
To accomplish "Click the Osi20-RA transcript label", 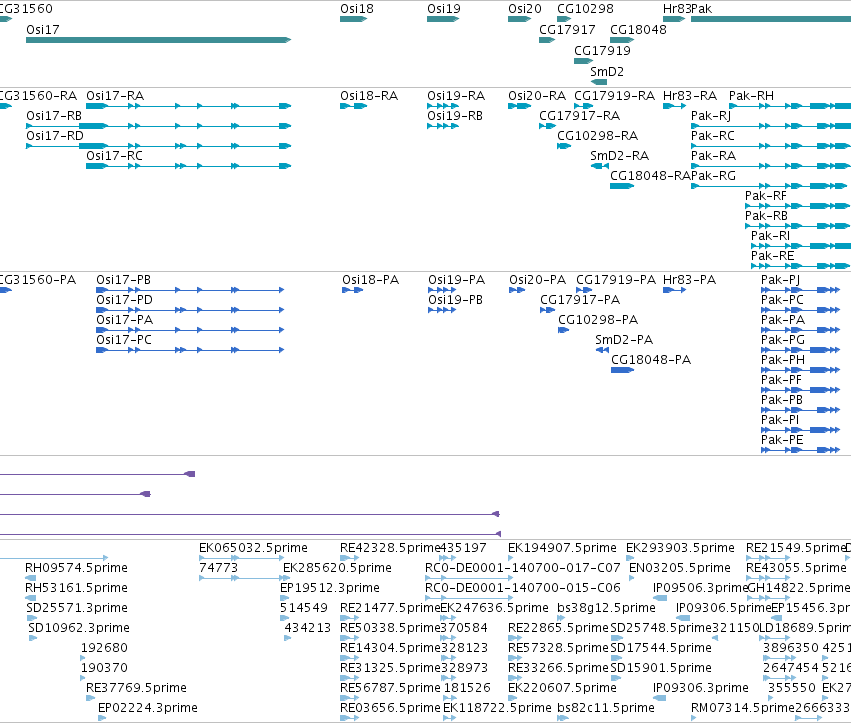I will [x=537, y=96].
